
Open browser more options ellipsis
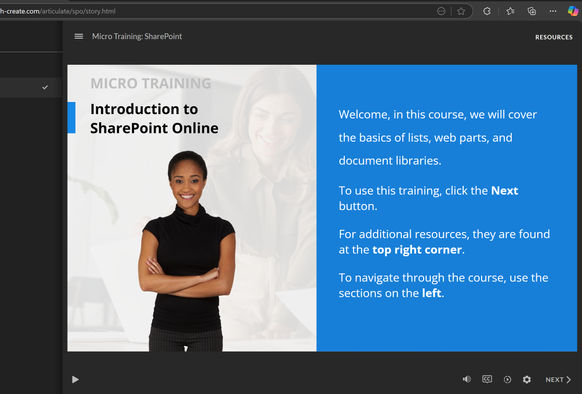553,11
